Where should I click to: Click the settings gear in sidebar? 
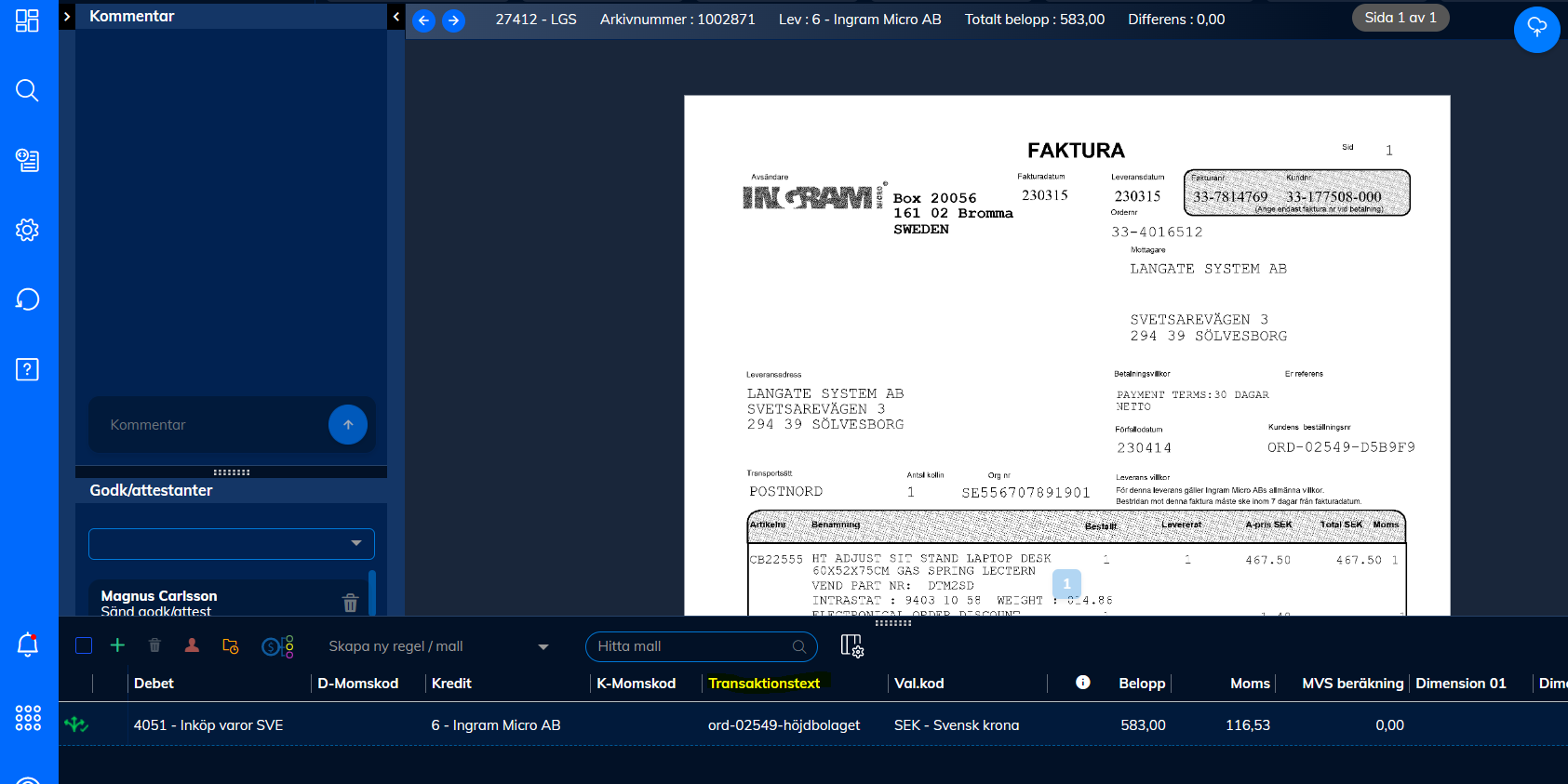[27, 230]
